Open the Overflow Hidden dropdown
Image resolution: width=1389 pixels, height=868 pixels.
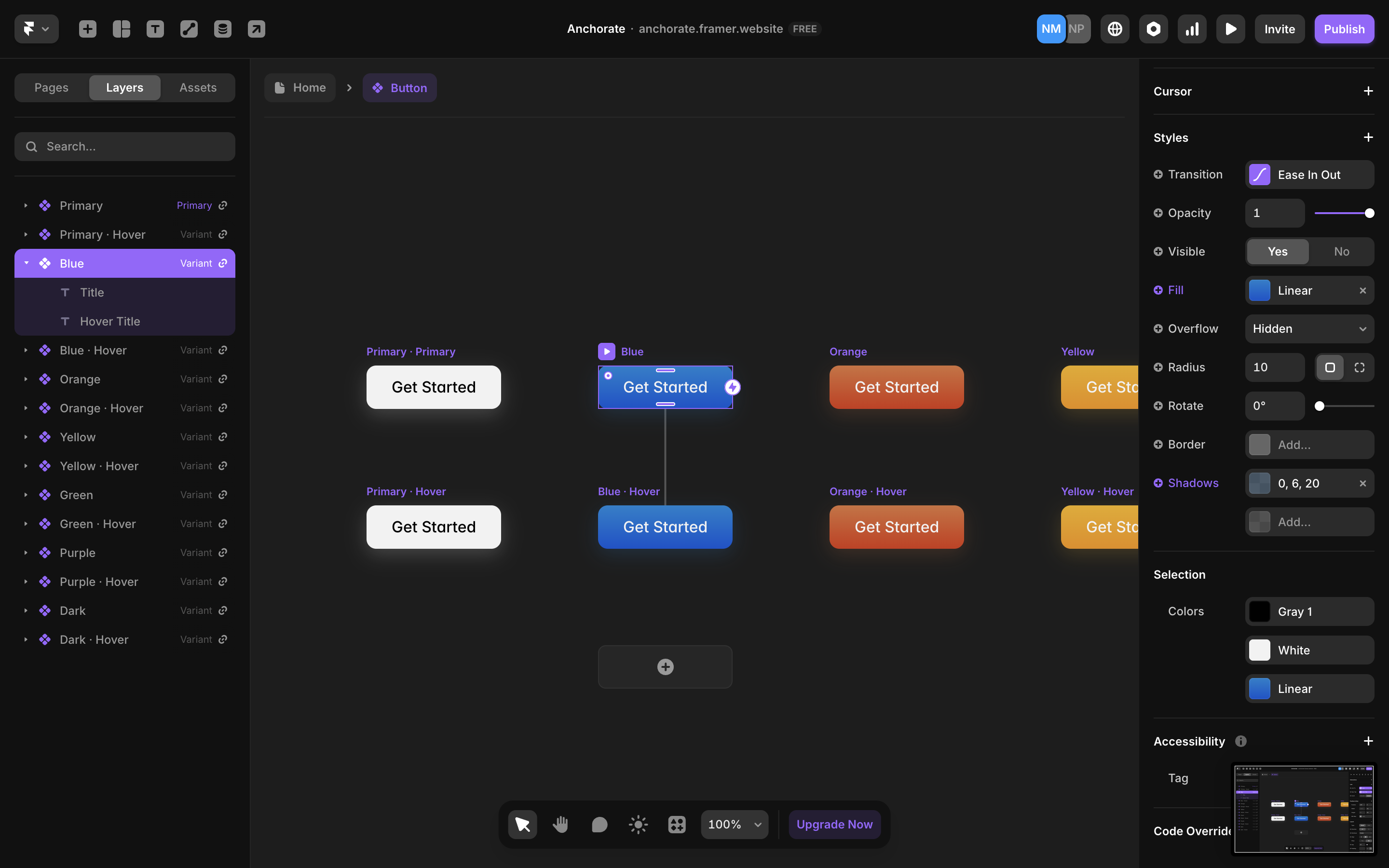1309,329
